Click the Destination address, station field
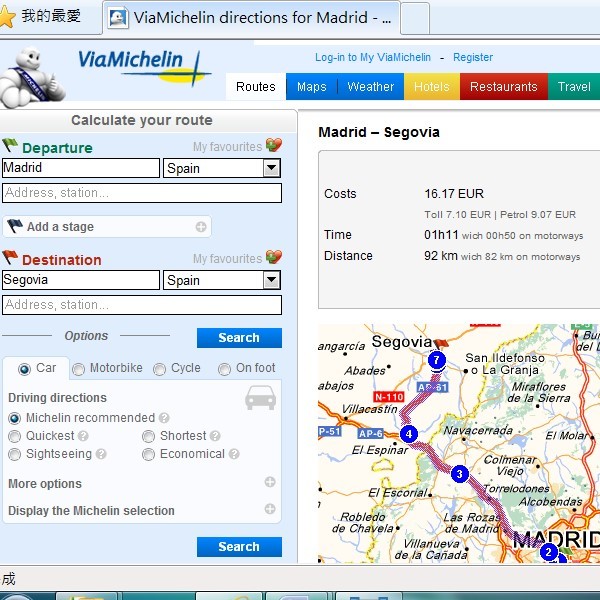 coord(142,305)
